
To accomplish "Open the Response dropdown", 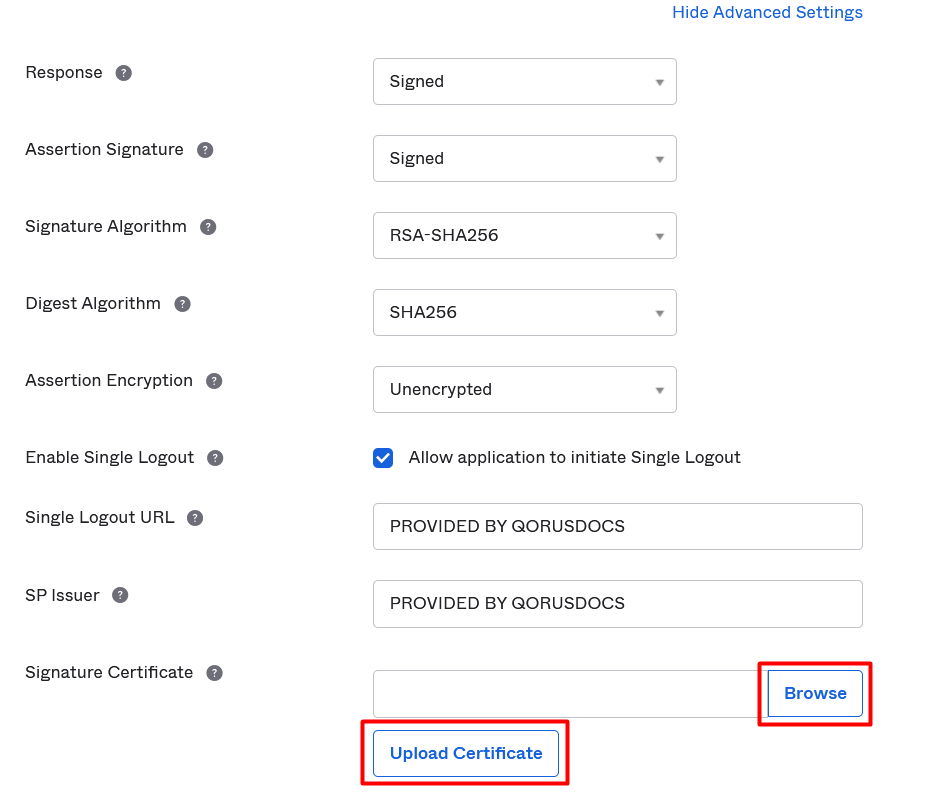I will [x=524, y=82].
